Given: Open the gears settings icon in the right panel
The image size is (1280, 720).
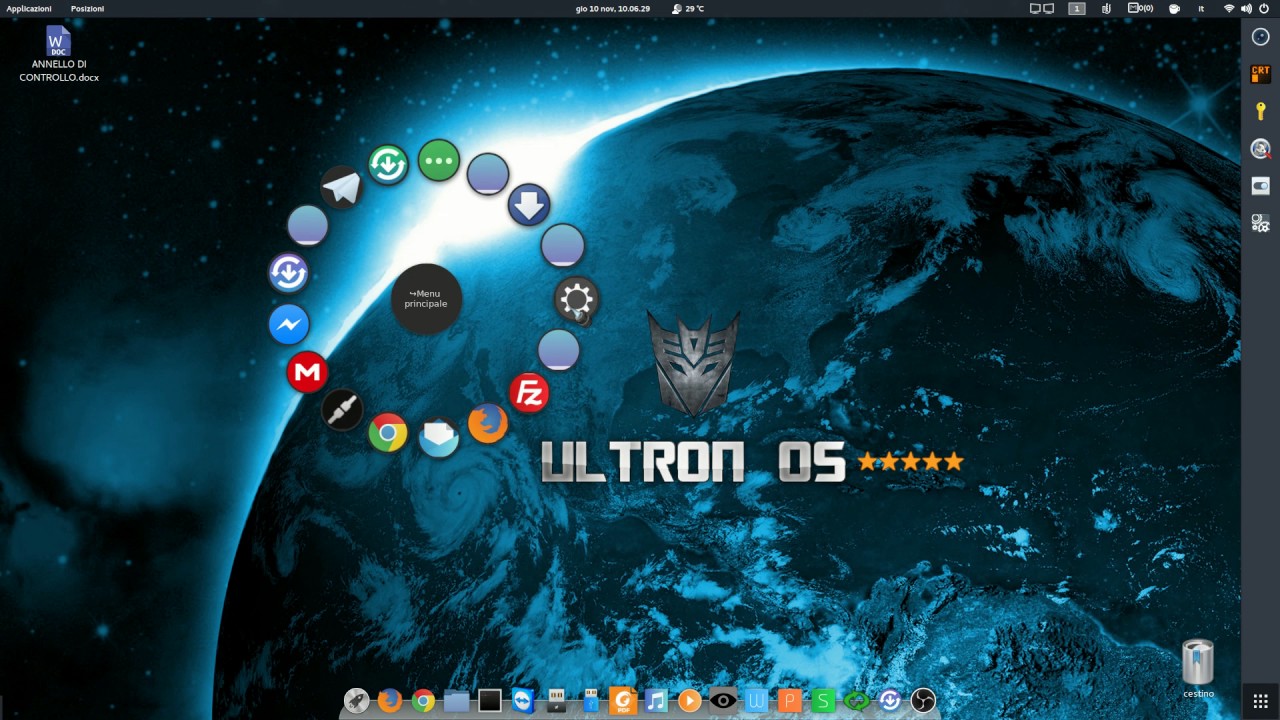Looking at the screenshot, I should (1260, 223).
